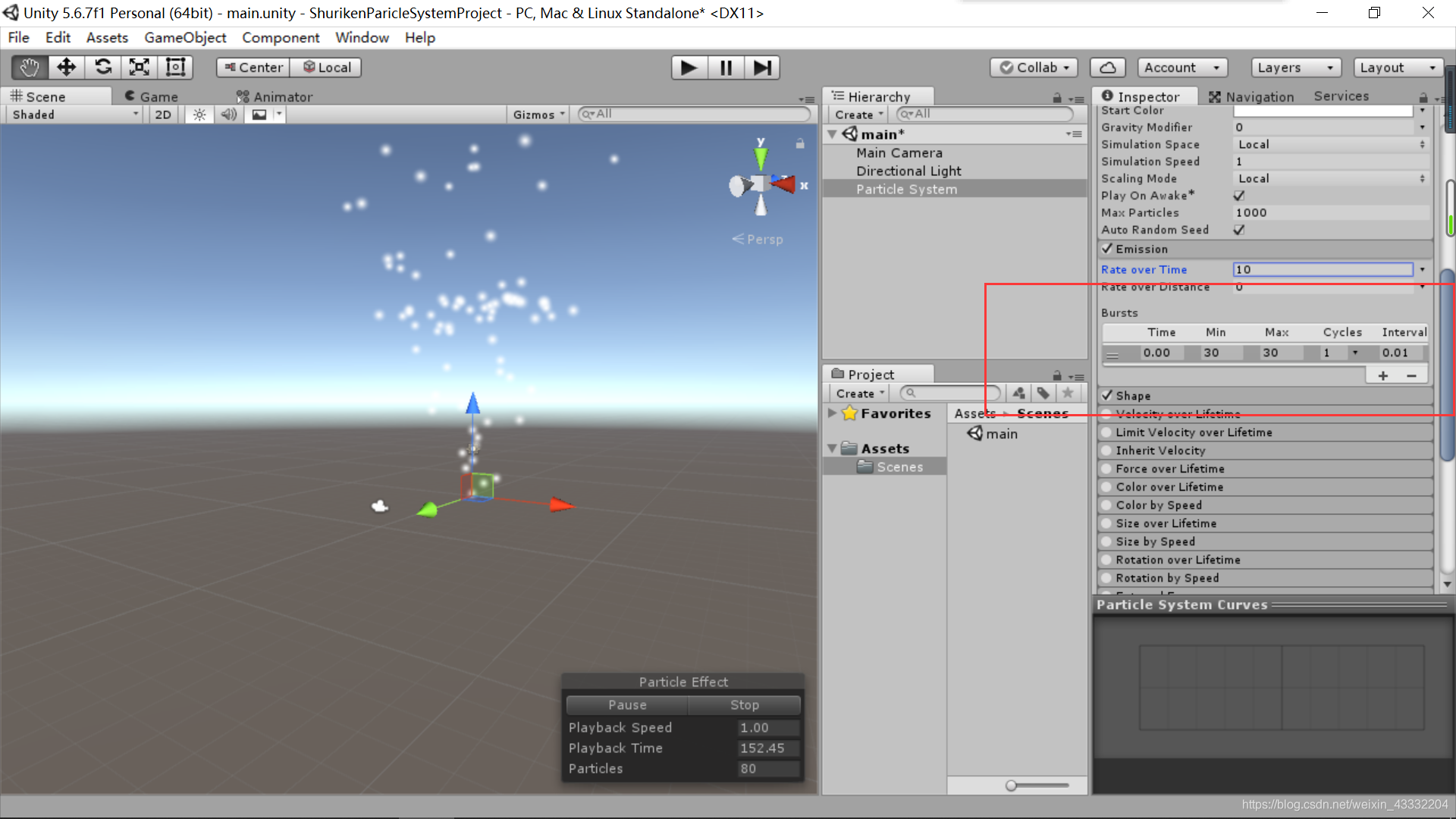Toggle scene lighting sun icon
This screenshot has width=1456, height=819.
(199, 115)
